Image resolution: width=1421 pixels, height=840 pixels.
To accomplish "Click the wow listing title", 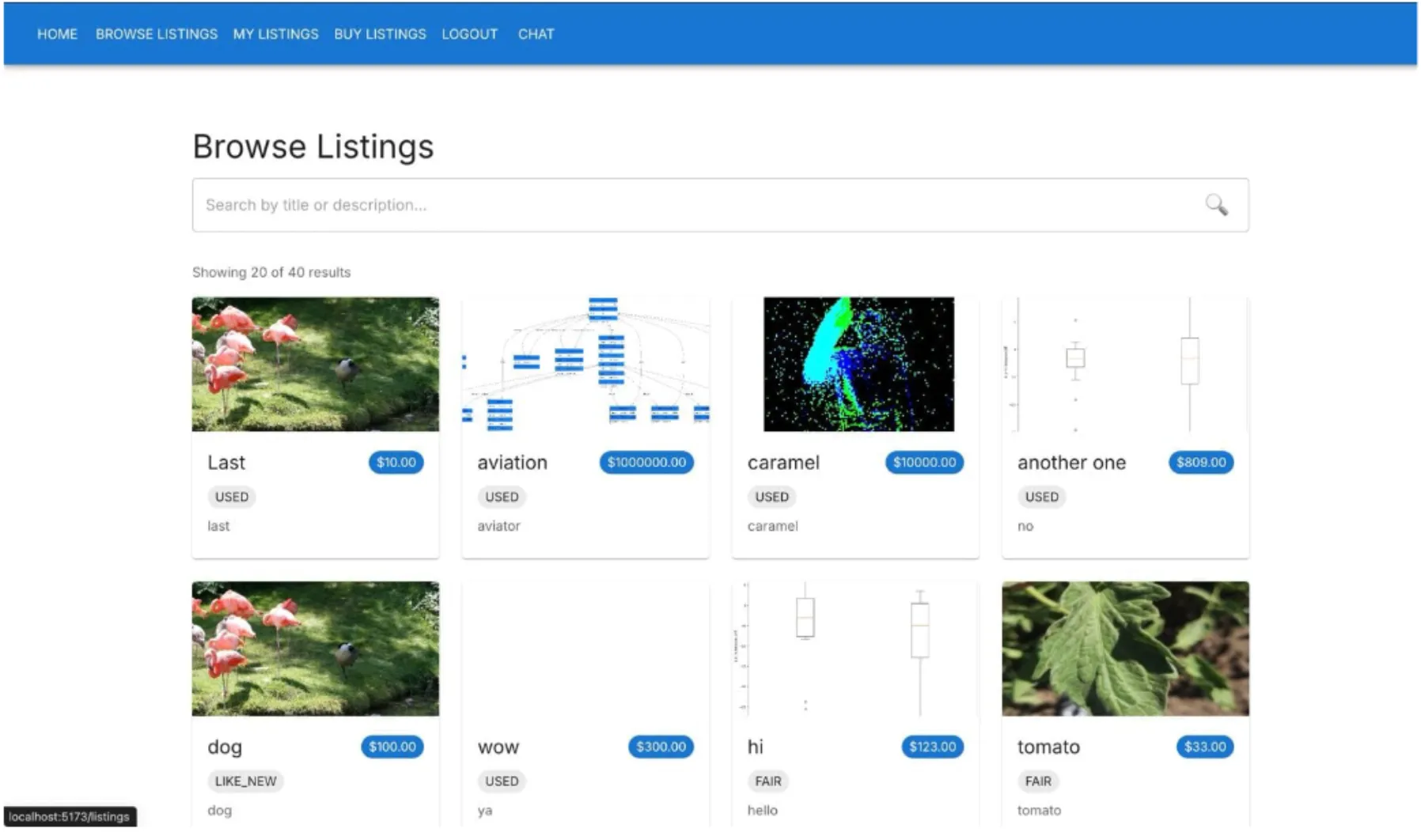I will coord(498,747).
